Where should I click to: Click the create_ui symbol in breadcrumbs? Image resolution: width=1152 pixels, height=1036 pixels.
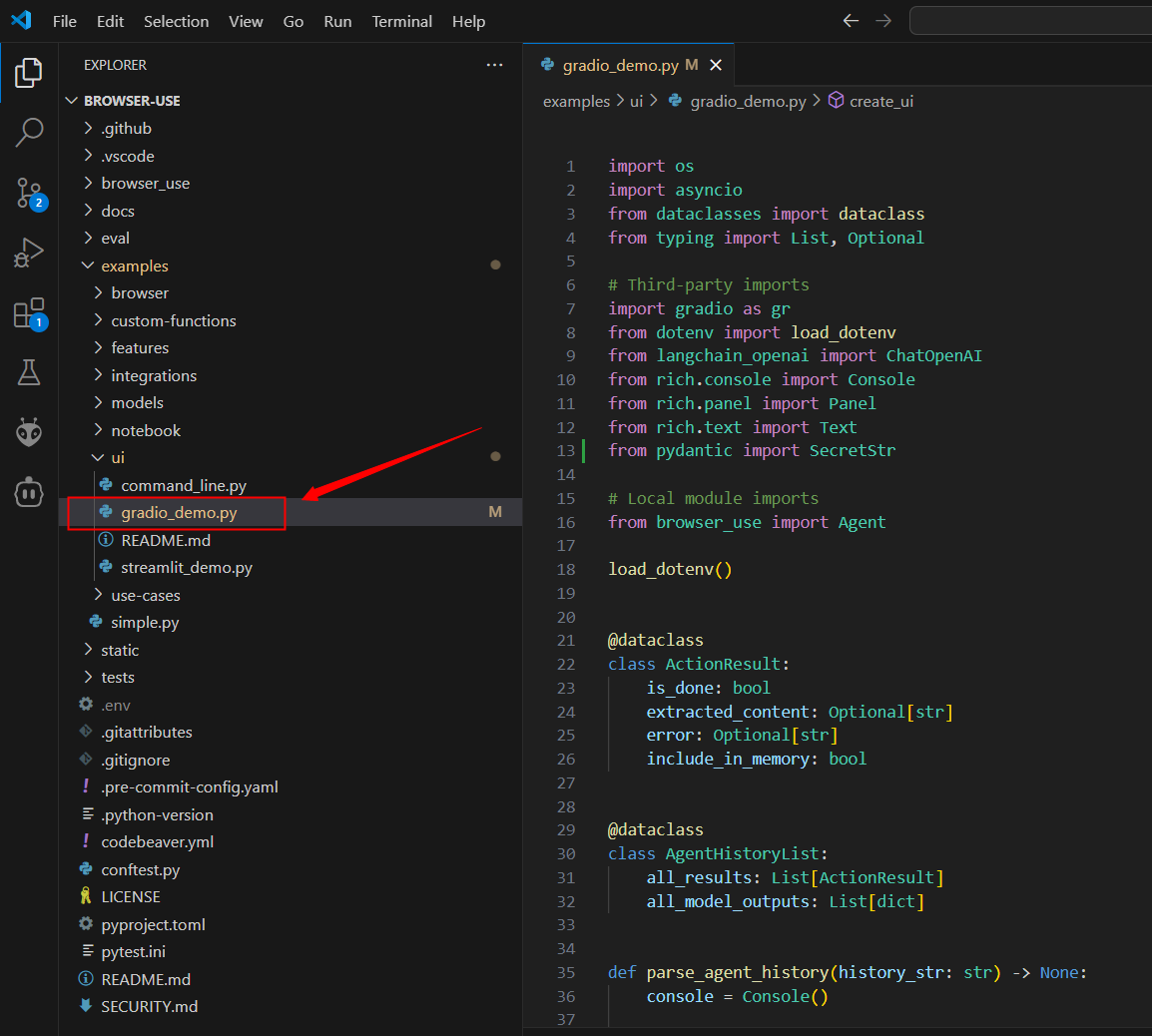[x=871, y=101]
